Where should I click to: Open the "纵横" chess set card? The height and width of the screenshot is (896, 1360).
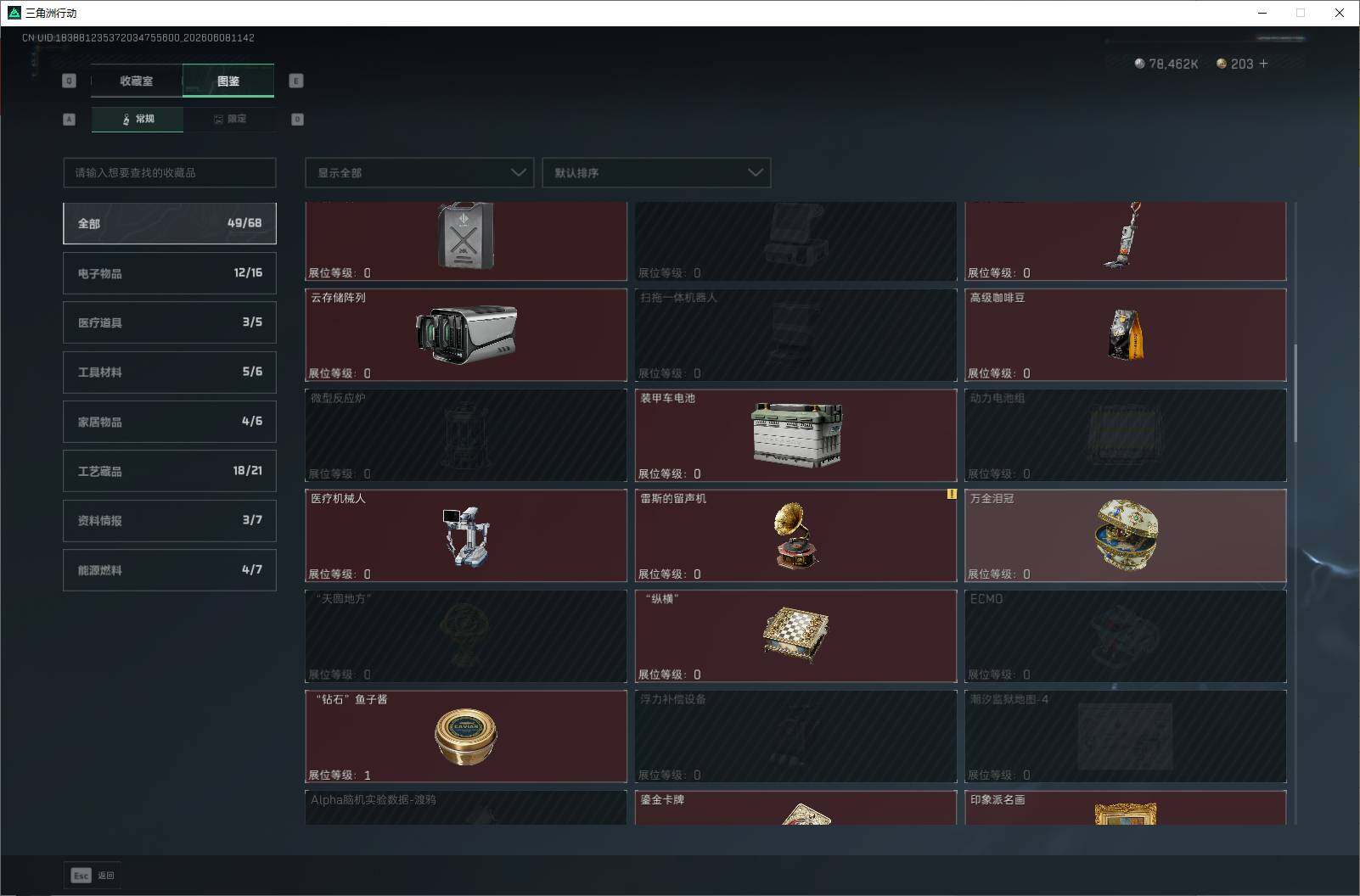pyautogui.click(x=795, y=636)
